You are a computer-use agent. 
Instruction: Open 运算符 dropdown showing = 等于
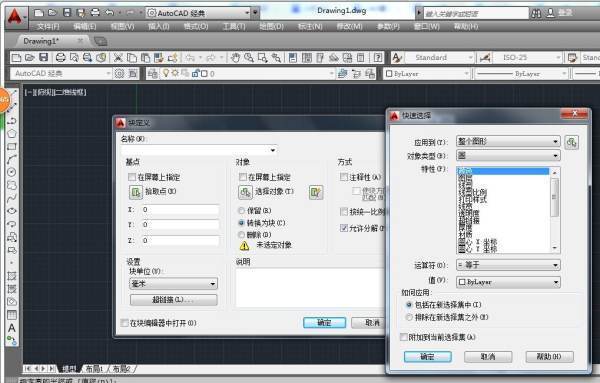click(x=508, y=265)
